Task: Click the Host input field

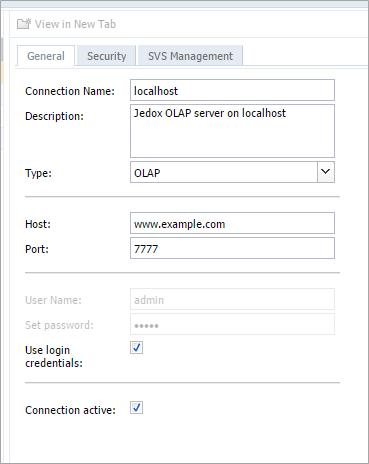Action: [x=232, y=223]
